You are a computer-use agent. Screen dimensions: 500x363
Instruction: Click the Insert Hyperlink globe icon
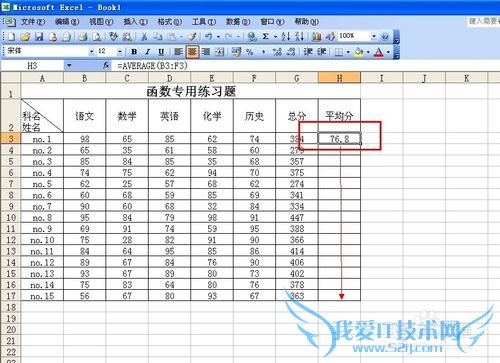pos(252,36)
